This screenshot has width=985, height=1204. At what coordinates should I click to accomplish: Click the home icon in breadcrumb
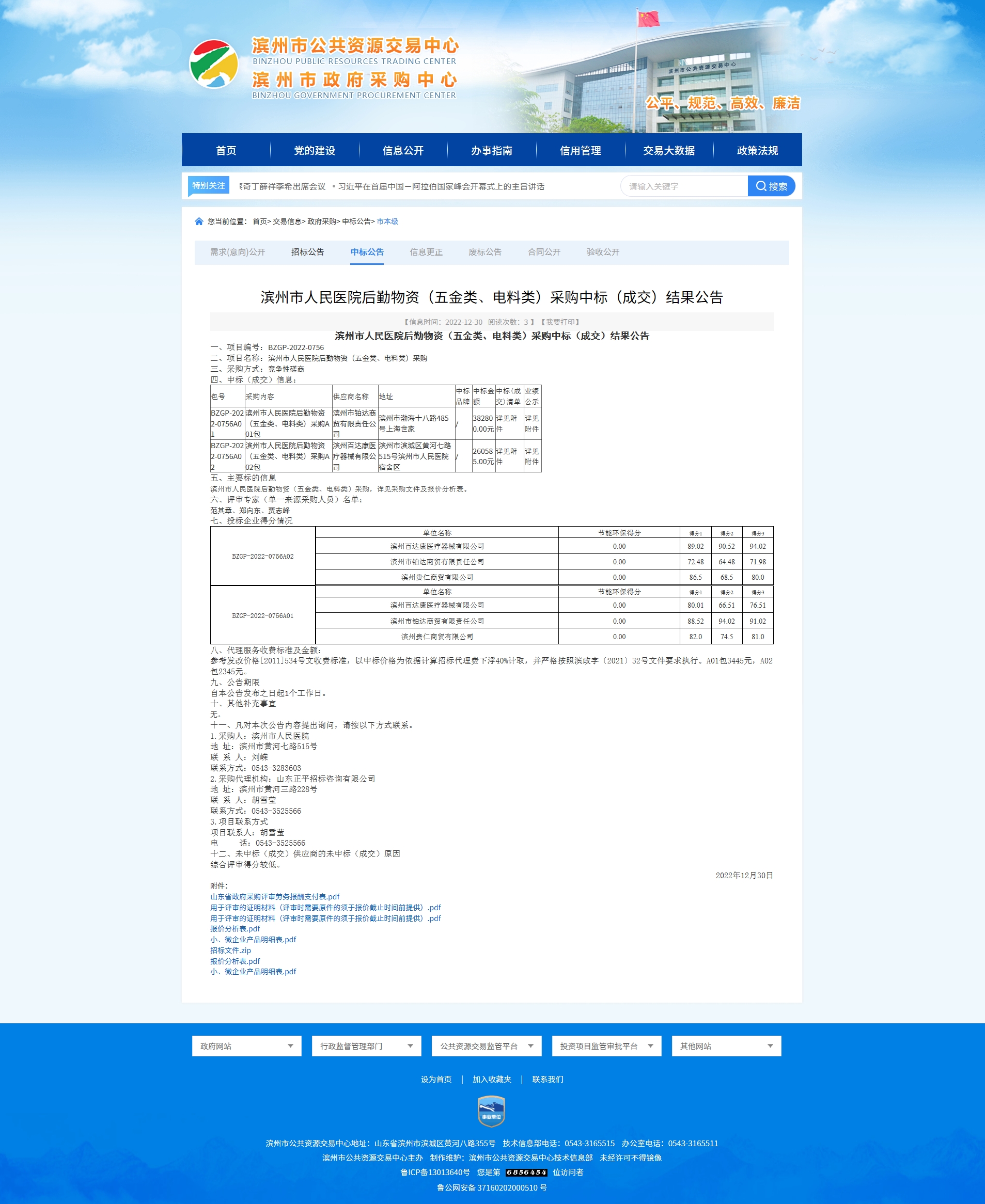pos(198,221)
